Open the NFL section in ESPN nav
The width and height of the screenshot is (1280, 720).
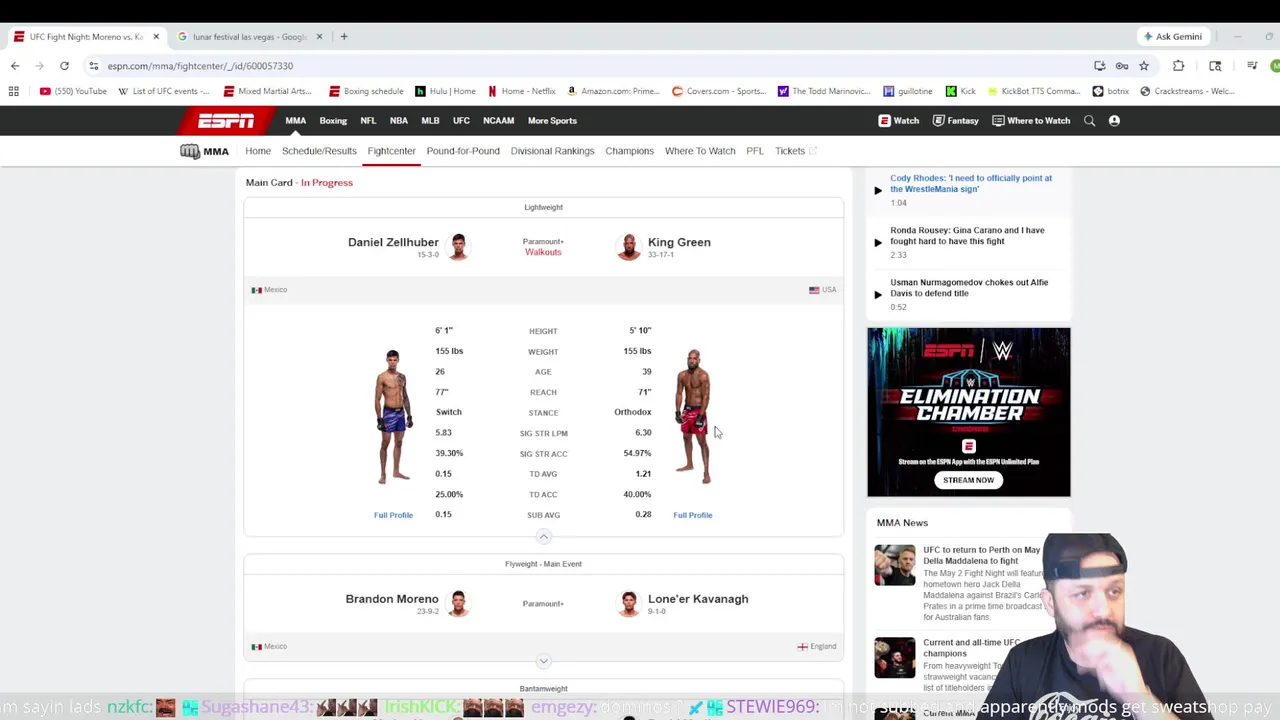[368, 121]
